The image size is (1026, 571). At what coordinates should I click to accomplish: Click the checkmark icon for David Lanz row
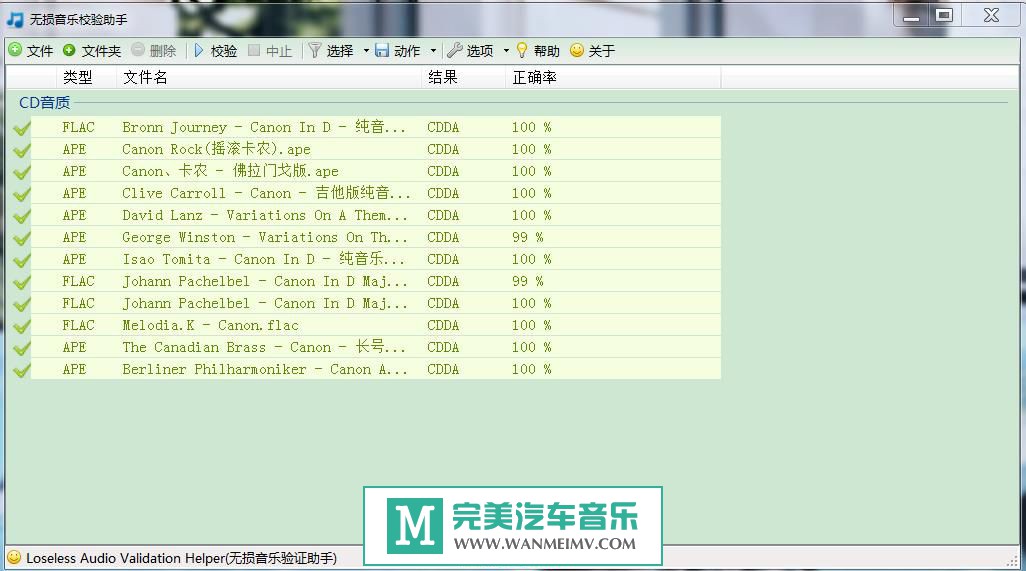click(22, 216)
